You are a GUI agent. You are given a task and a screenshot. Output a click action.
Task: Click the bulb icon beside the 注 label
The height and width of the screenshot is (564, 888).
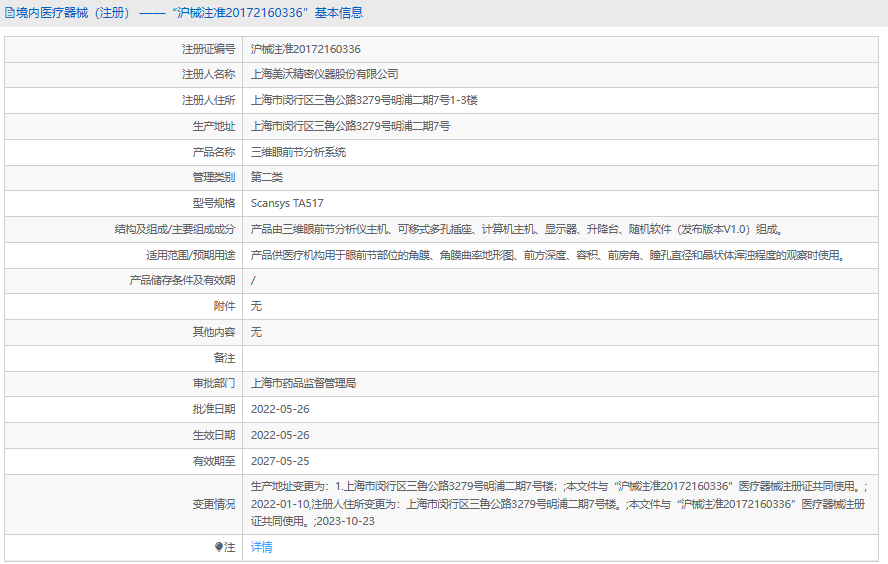pyautogui.click(x=219, y=547)
